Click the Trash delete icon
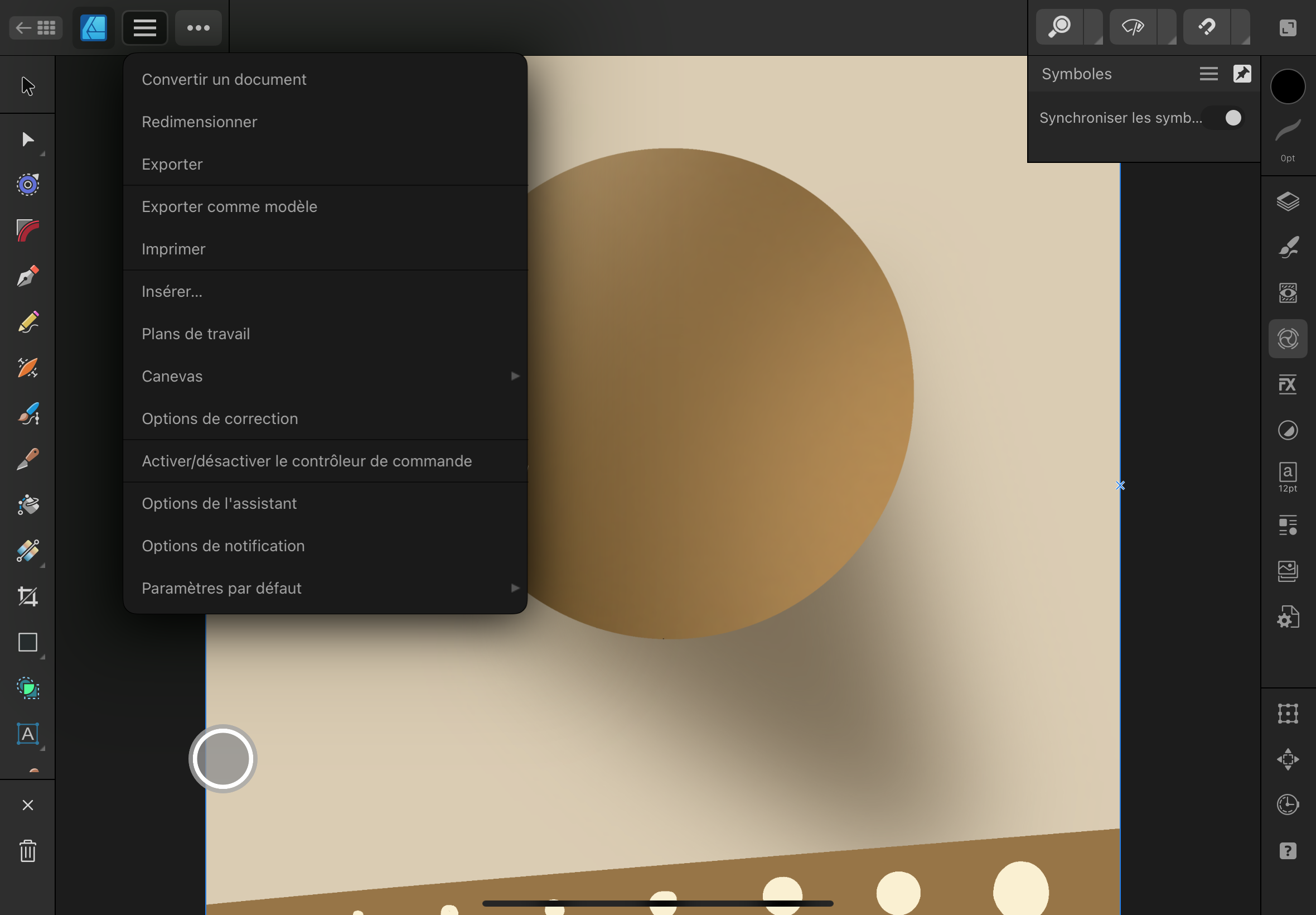Viewport: 1316px width, 915px height. coord(27,851)
